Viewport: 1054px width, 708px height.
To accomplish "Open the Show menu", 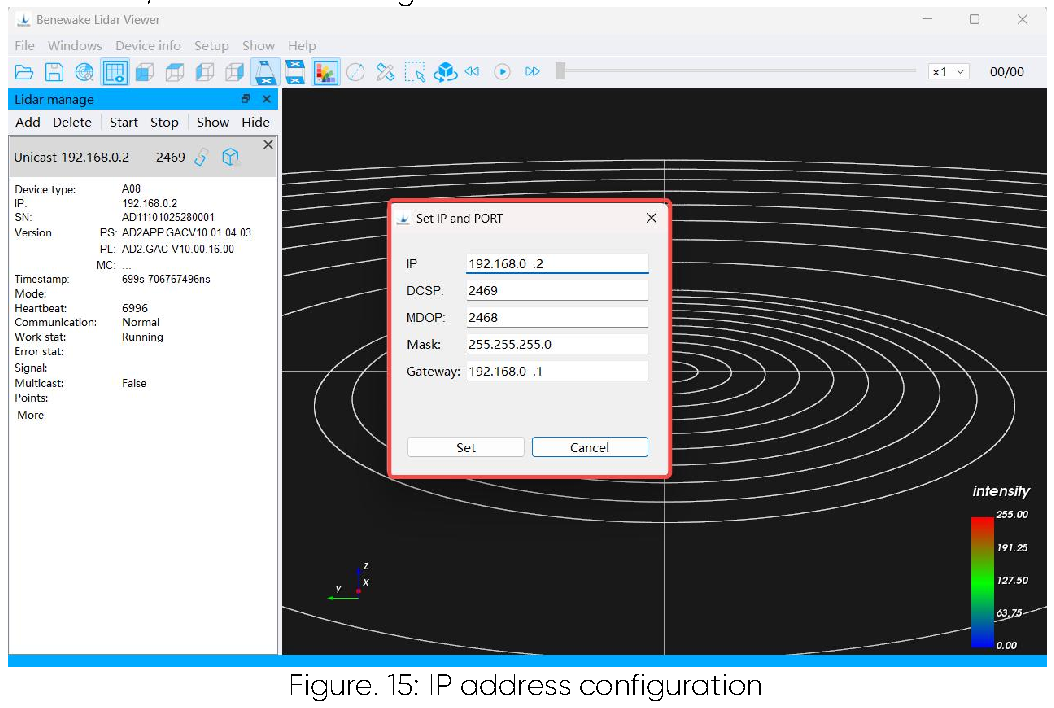I will point(258,46).
